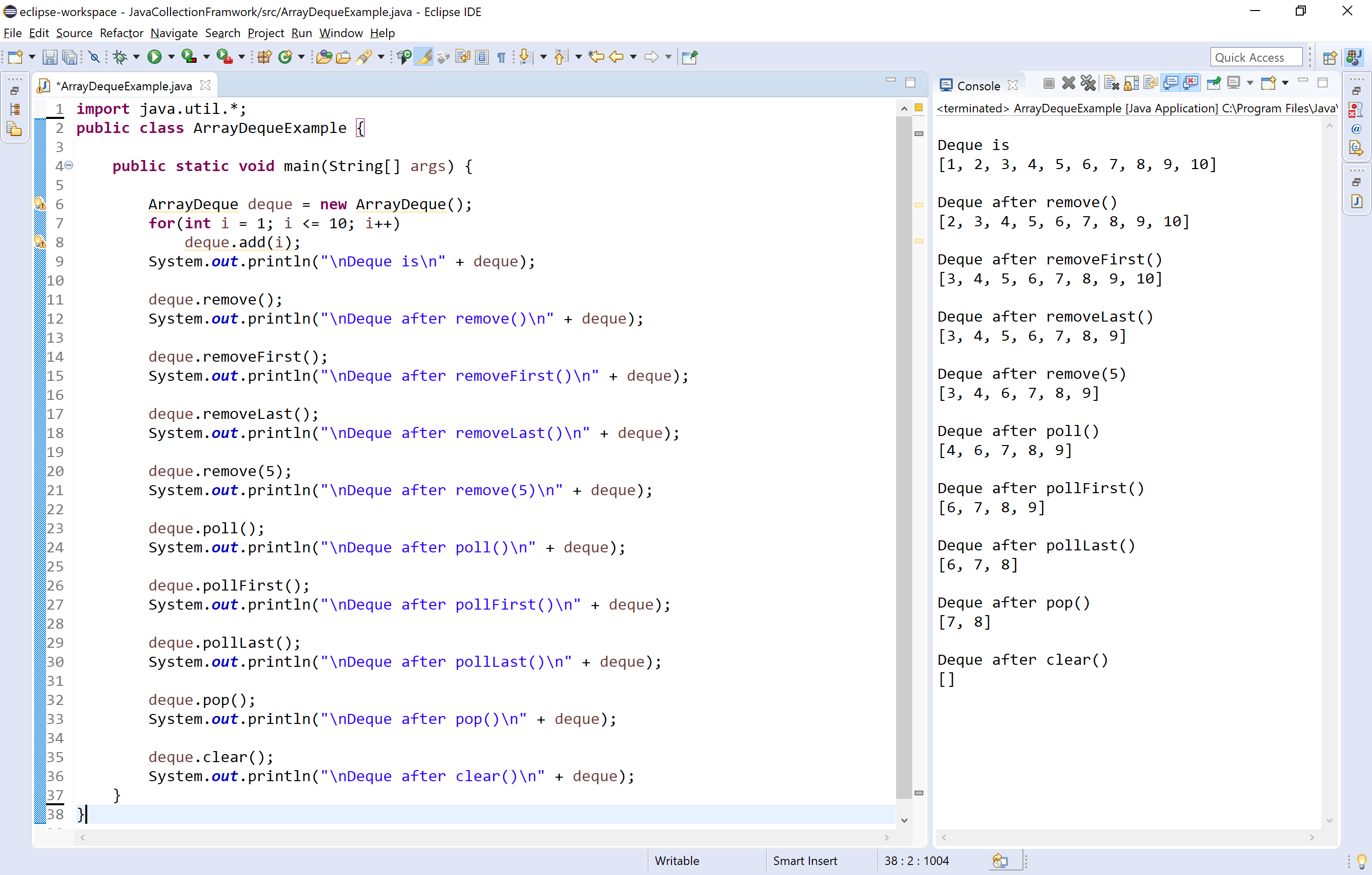Open the New wizard icon
The width and height of the screenshot is (1372, 875).
point(16,56)
